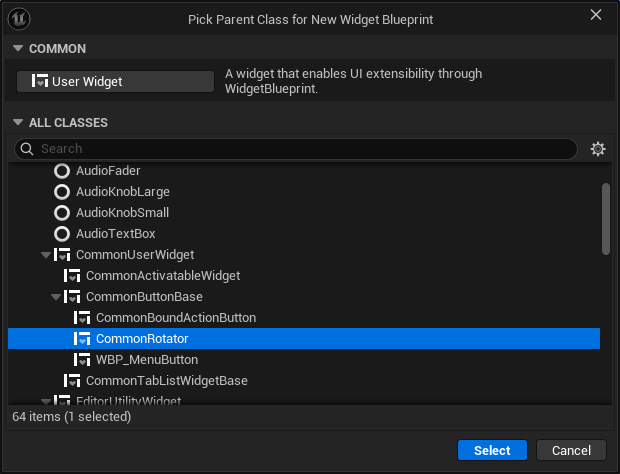Click the WBP_MenuButton widget icon

click(x=82, y=359)
